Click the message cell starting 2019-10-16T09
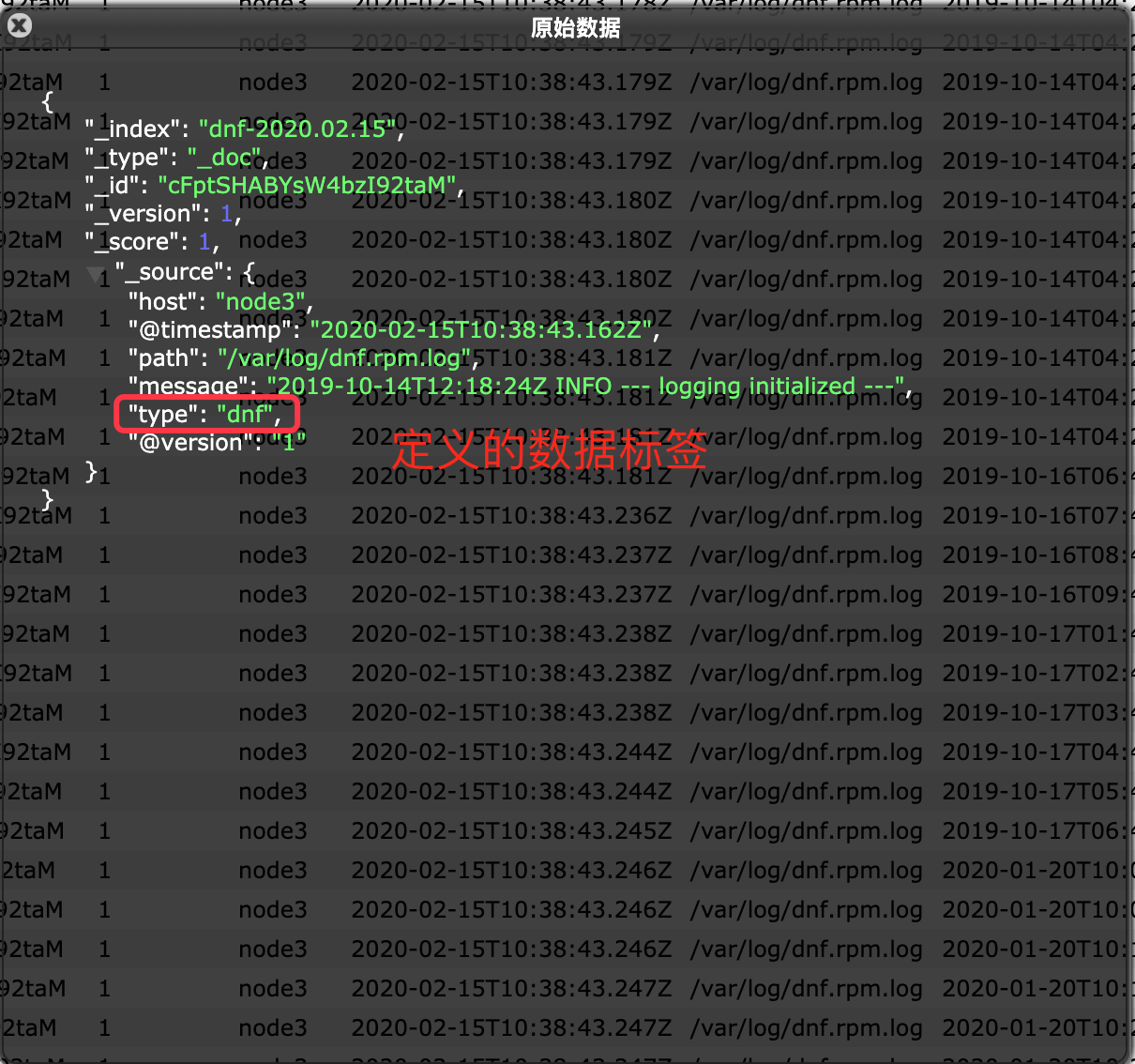The height and width of the screenshot is (1064, 1135). tap(1032, 595)
